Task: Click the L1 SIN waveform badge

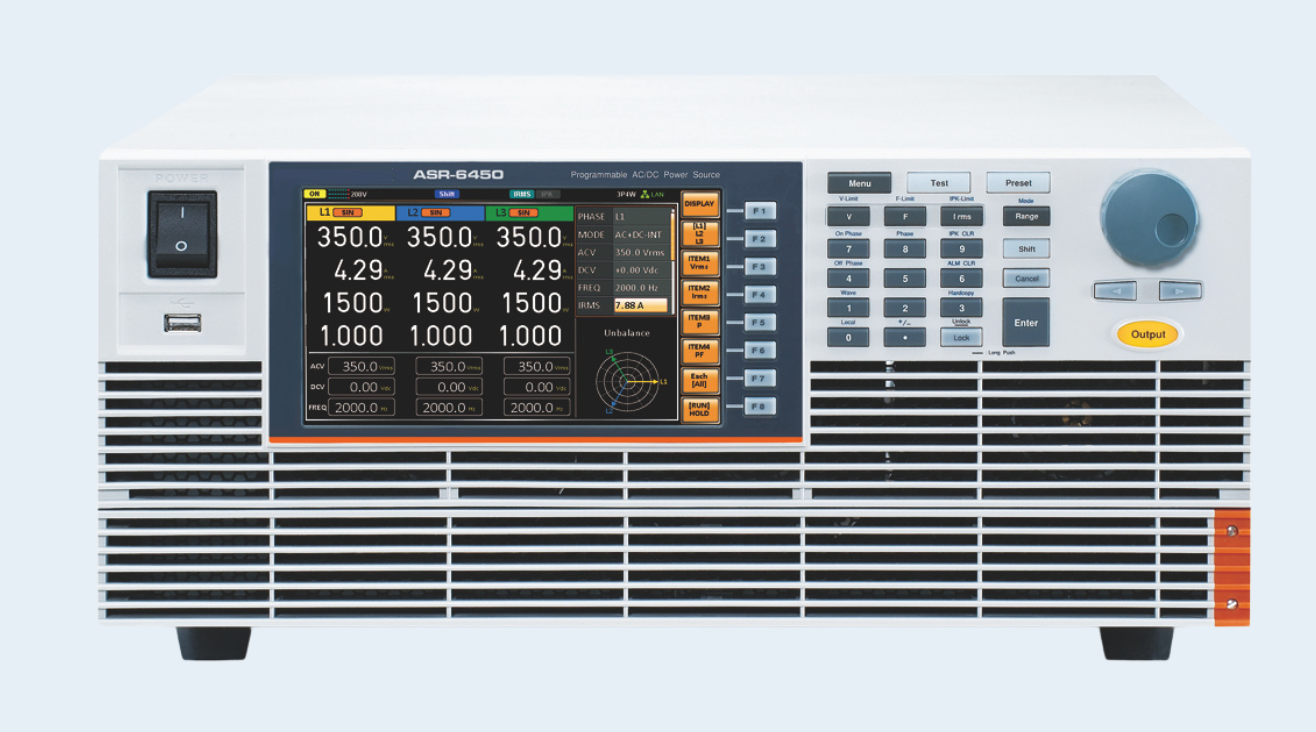Action: [x=349, y=213]
